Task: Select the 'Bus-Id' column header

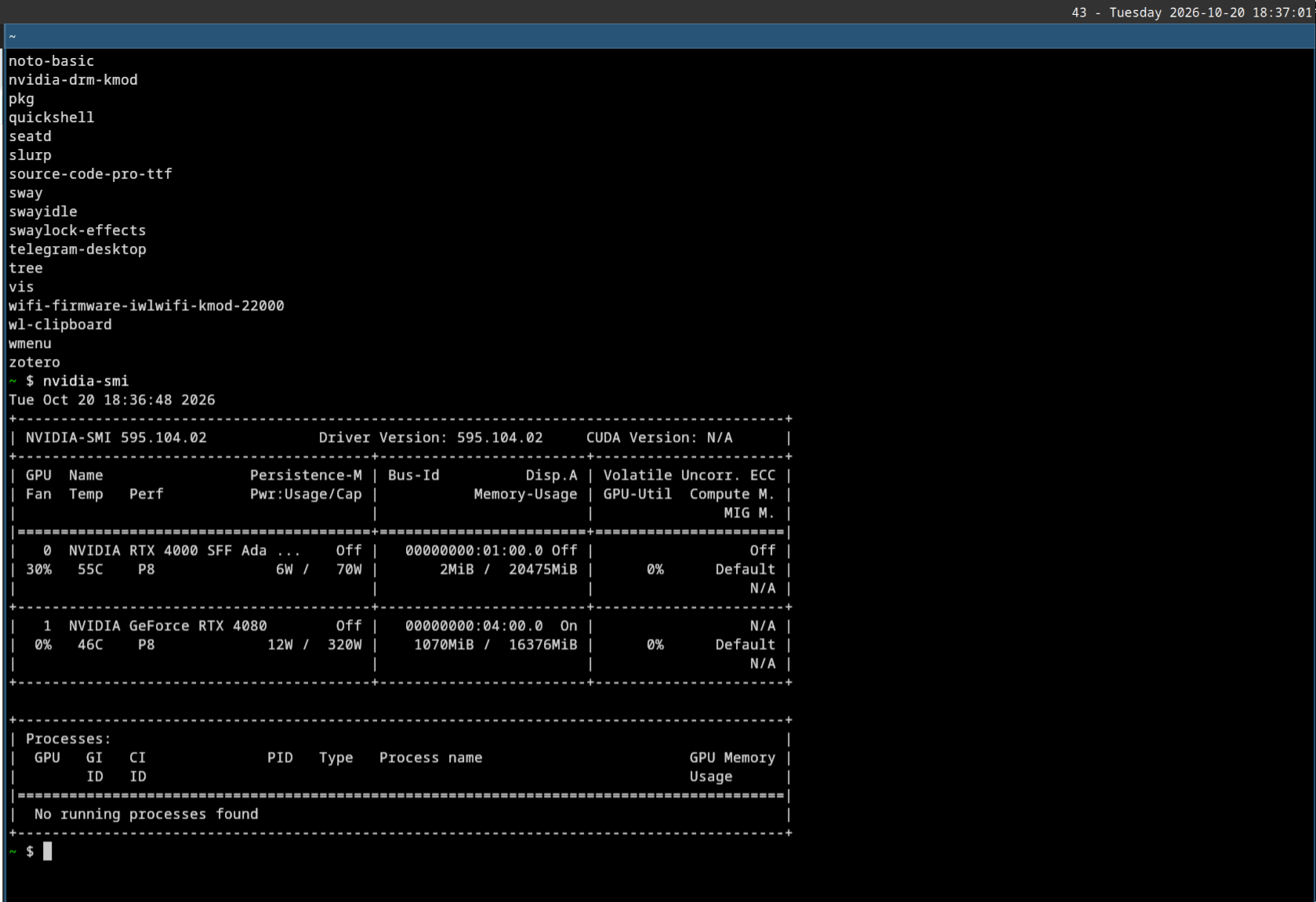Action: point(413,475)
